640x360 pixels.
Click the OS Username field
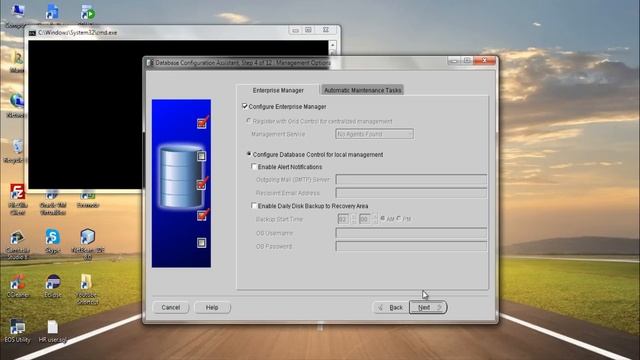tap(411, 233)
